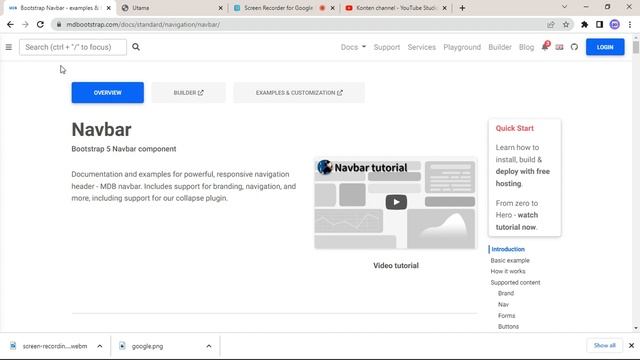The image size is (640, 360).
Task: Go forward with the browser arrow
Action: coord(25,24)
